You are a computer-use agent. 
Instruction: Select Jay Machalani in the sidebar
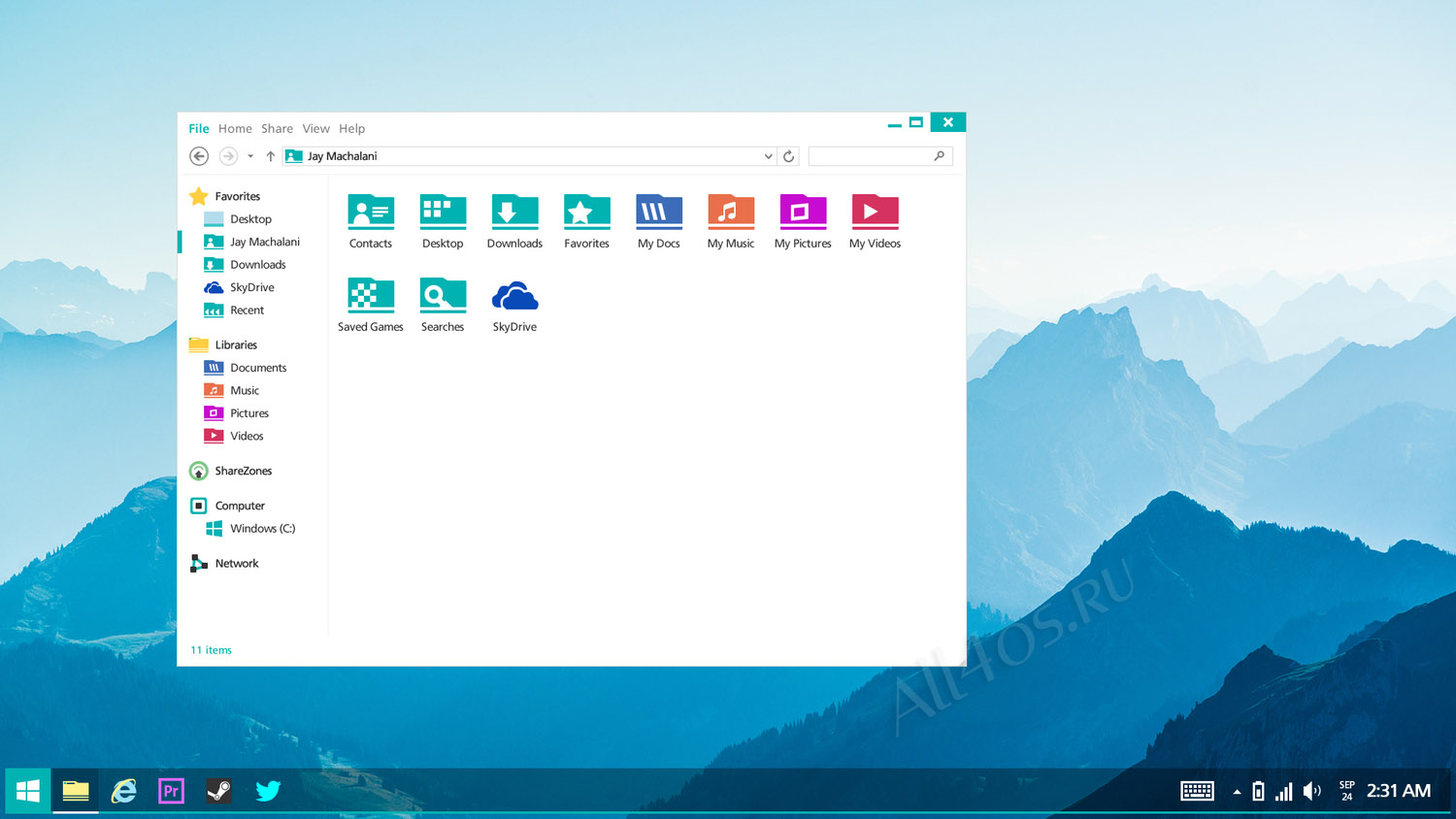(x=264, y=242)
